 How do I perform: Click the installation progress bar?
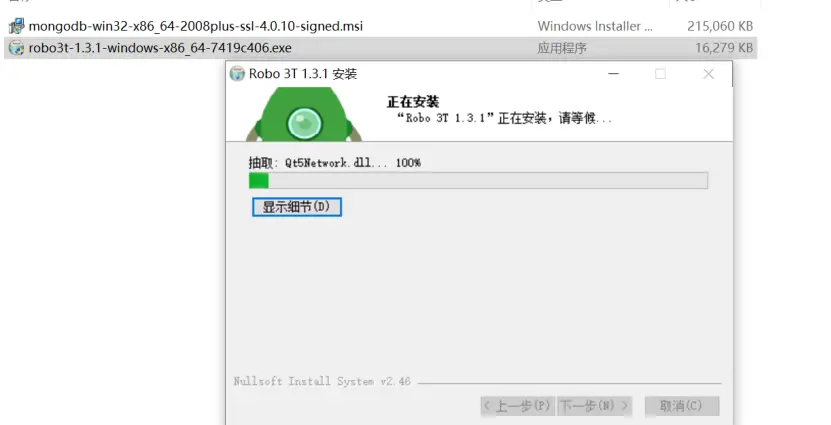click(x=478, y=181)
